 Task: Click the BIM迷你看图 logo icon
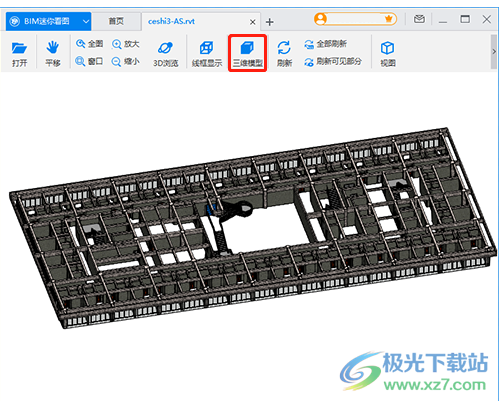click(14, 21)
